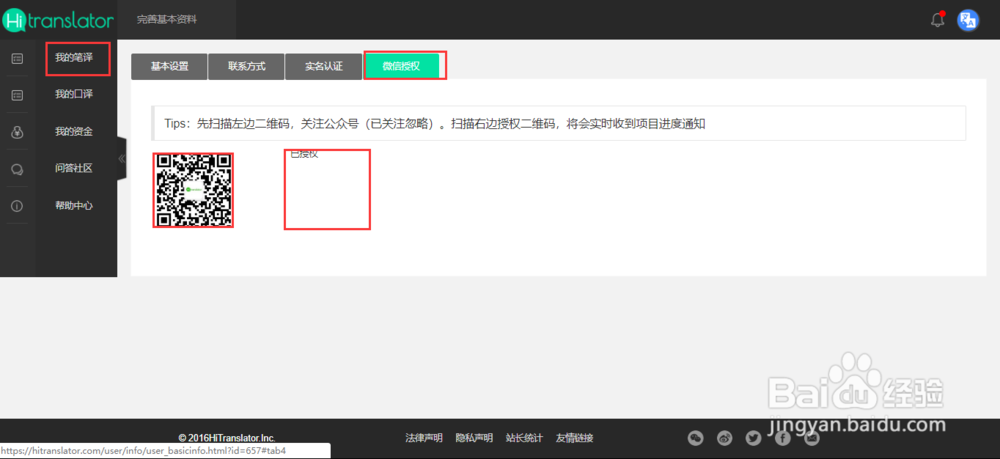1000x459 pixels.
Task: Click the © 2016HiTranslator.Inc. copyright text
Action: [226, 438]
